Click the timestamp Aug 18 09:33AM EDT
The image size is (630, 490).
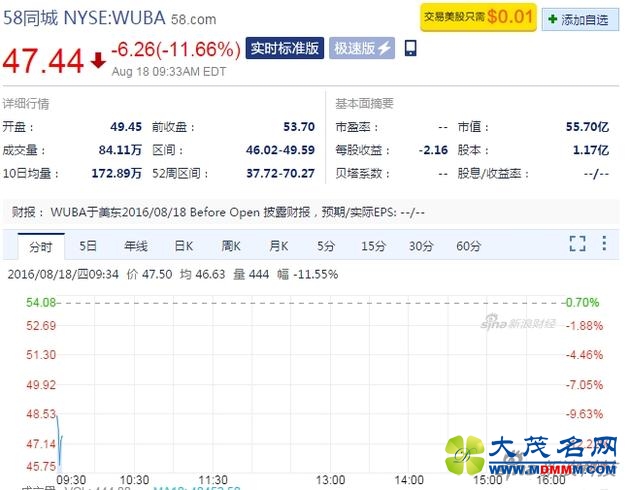[169, 71]
